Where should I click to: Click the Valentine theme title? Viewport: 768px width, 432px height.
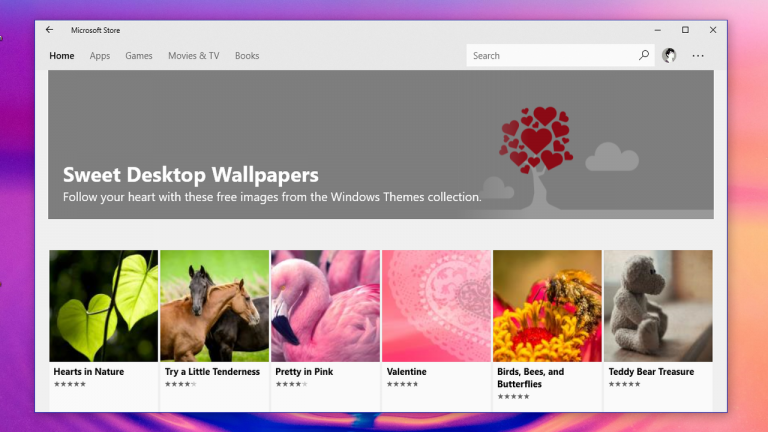tap(407, 372)
